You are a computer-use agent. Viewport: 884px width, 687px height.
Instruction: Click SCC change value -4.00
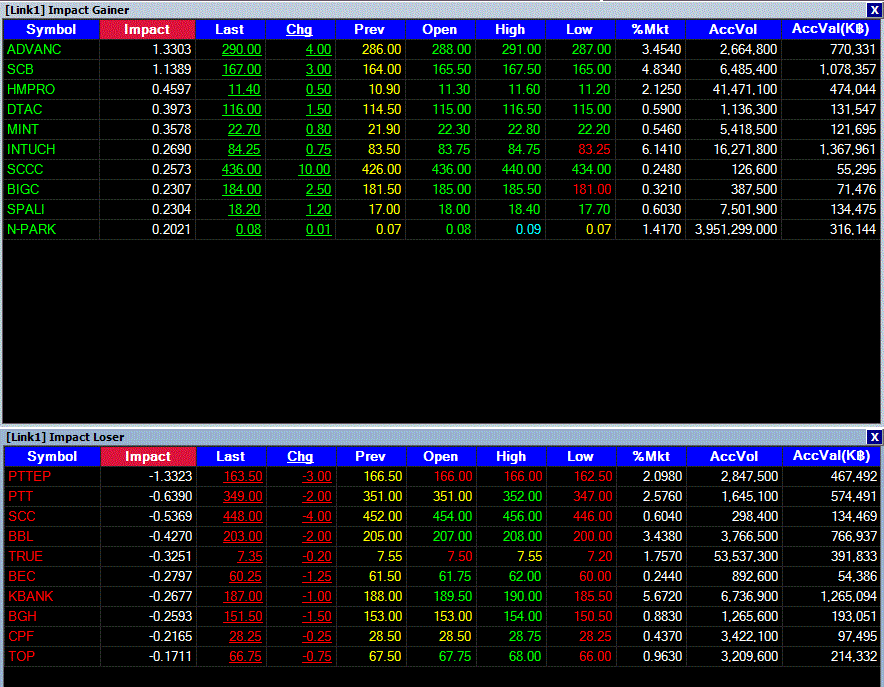click(x=317, y=516)
